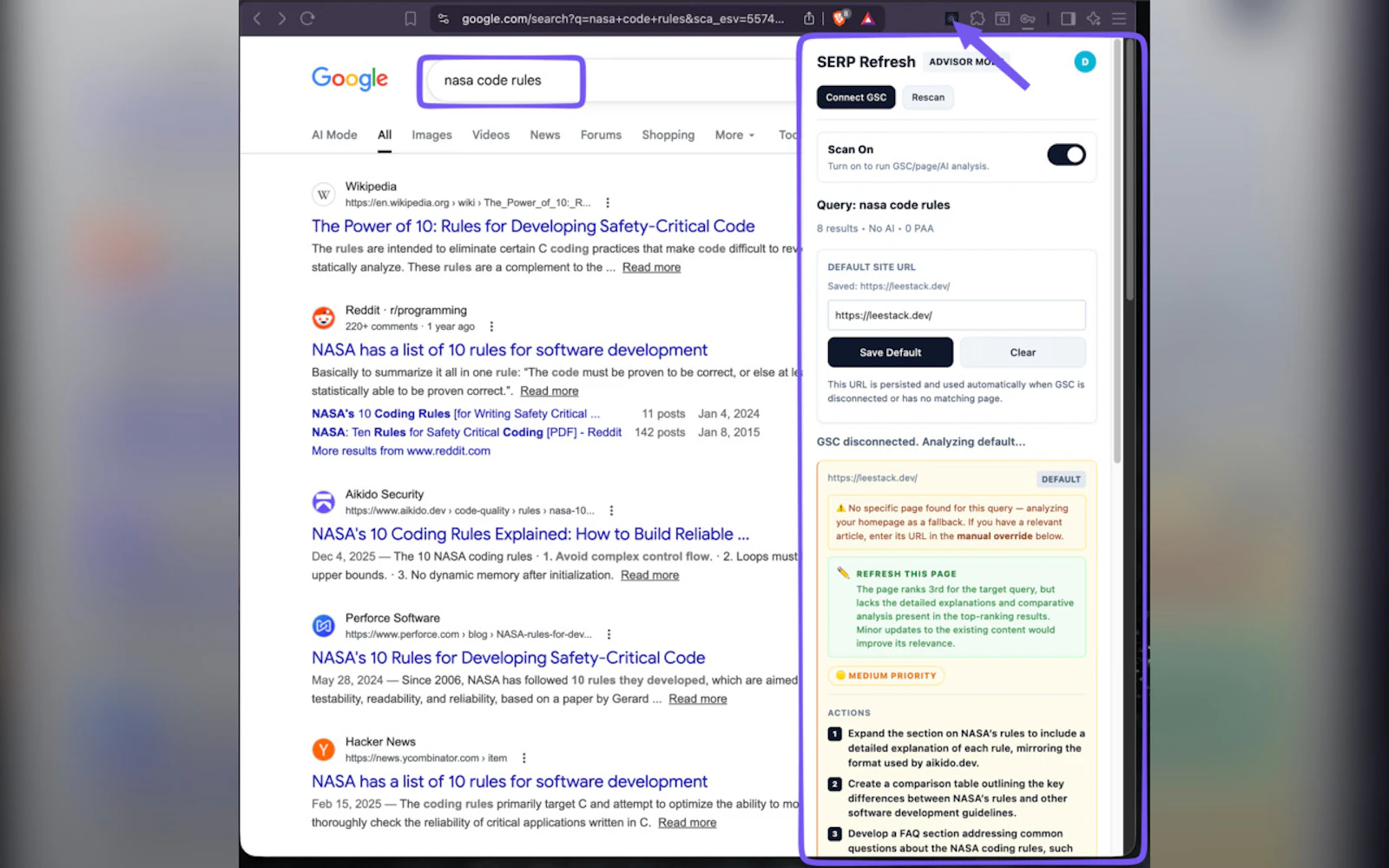Open site settings icon in address bar
This screenshot has width=1389, height=868.
click(x=444, y=18)
